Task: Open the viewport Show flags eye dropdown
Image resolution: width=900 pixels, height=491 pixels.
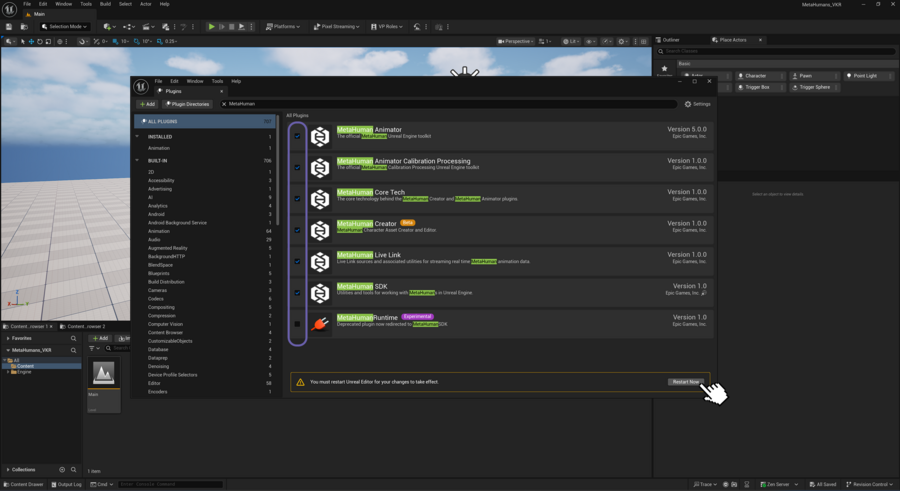Action: tap(591, 41)
